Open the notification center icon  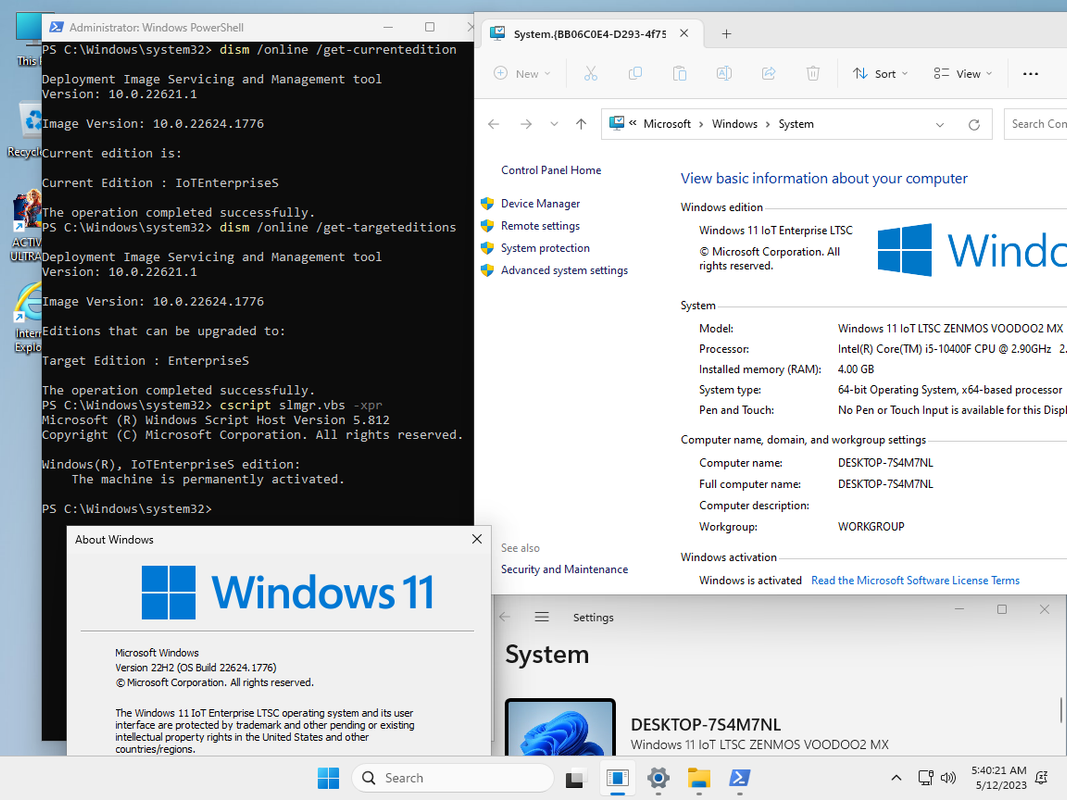point(1041,778)
